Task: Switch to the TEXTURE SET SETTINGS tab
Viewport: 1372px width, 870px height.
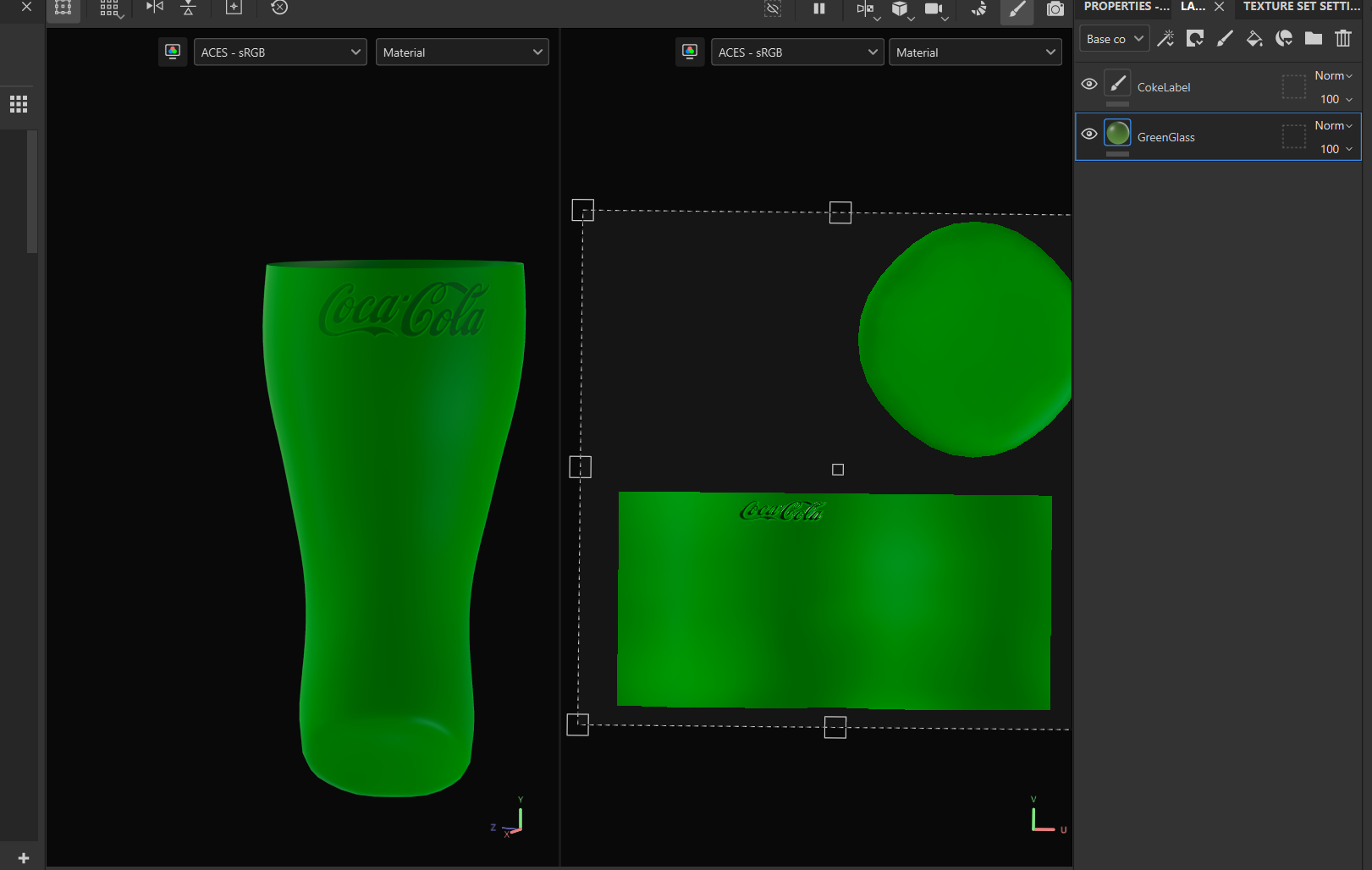Action: point(1301,7)
